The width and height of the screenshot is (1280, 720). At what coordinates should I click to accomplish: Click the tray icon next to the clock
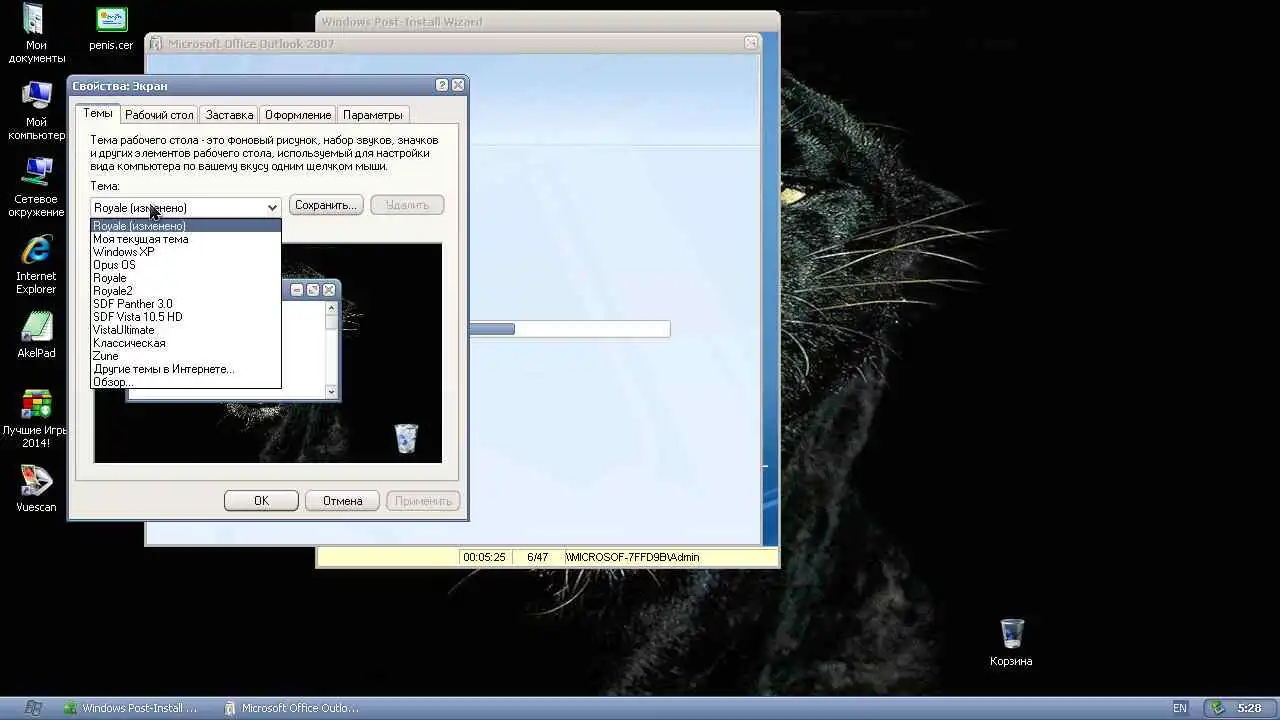1217,708
